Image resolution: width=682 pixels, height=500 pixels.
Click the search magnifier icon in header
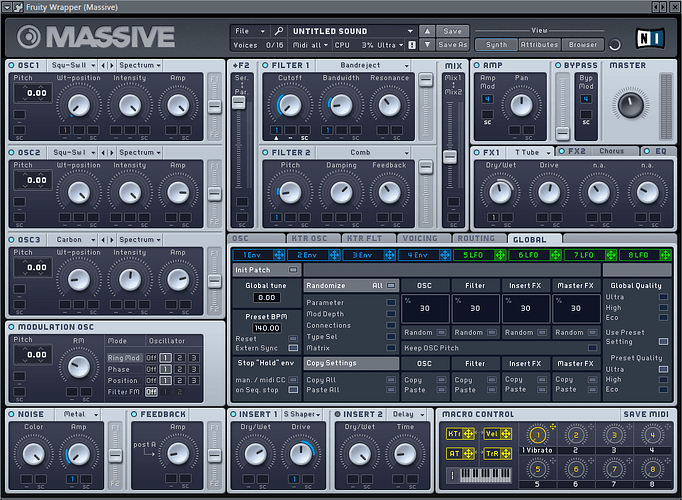coord(278,31)
